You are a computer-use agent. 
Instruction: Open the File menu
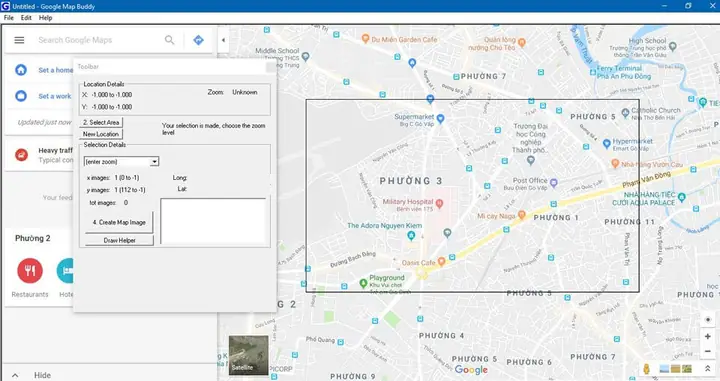pos(8,17)
